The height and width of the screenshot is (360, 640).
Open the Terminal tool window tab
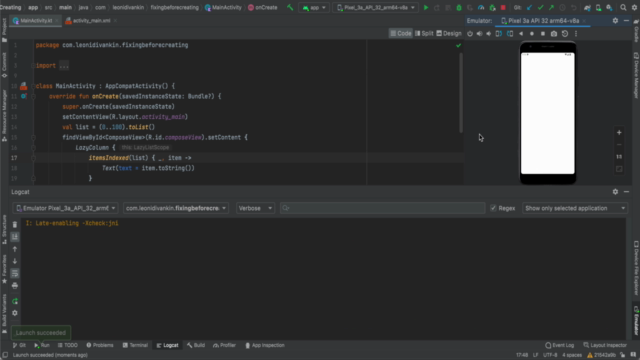[x=135, y=345]
